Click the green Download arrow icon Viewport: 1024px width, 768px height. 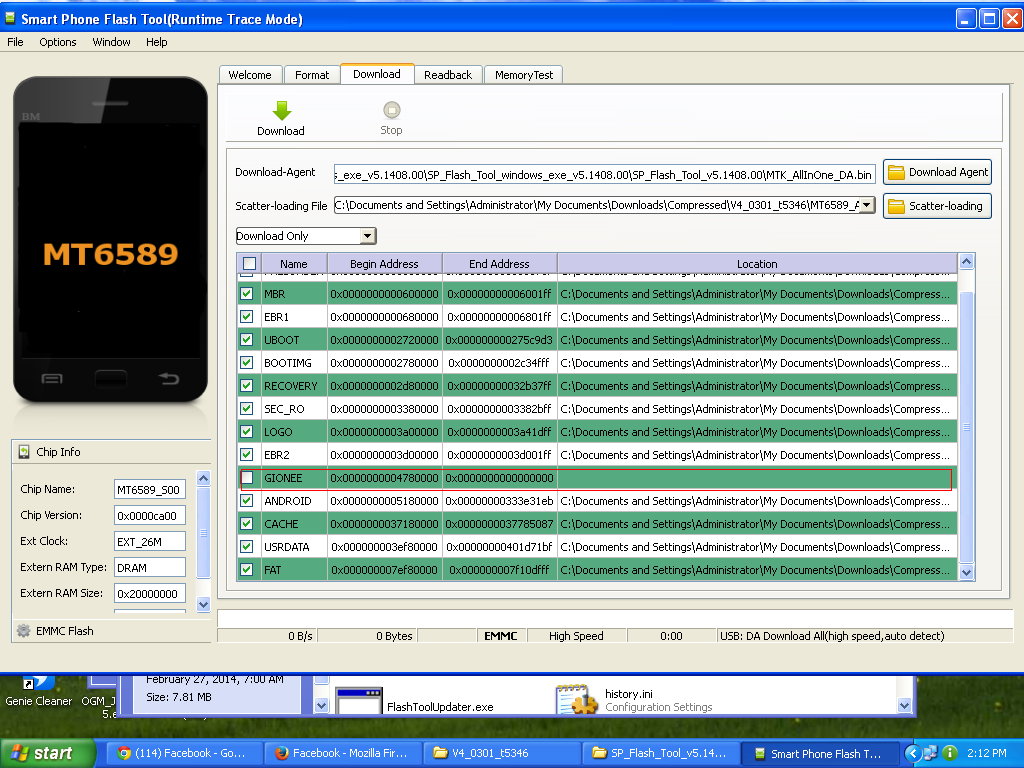tap(281, 110)
